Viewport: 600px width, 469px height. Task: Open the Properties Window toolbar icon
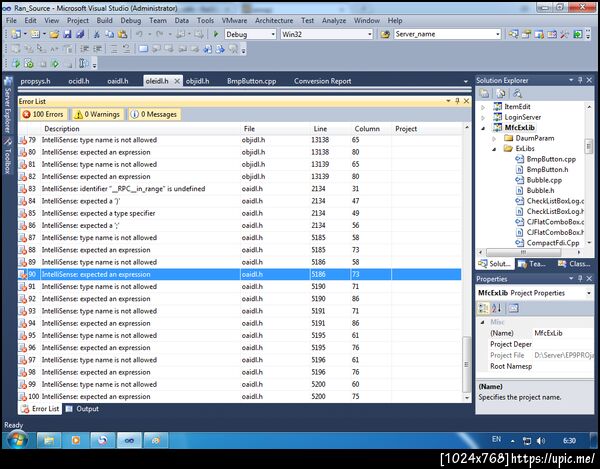[526, 34]
